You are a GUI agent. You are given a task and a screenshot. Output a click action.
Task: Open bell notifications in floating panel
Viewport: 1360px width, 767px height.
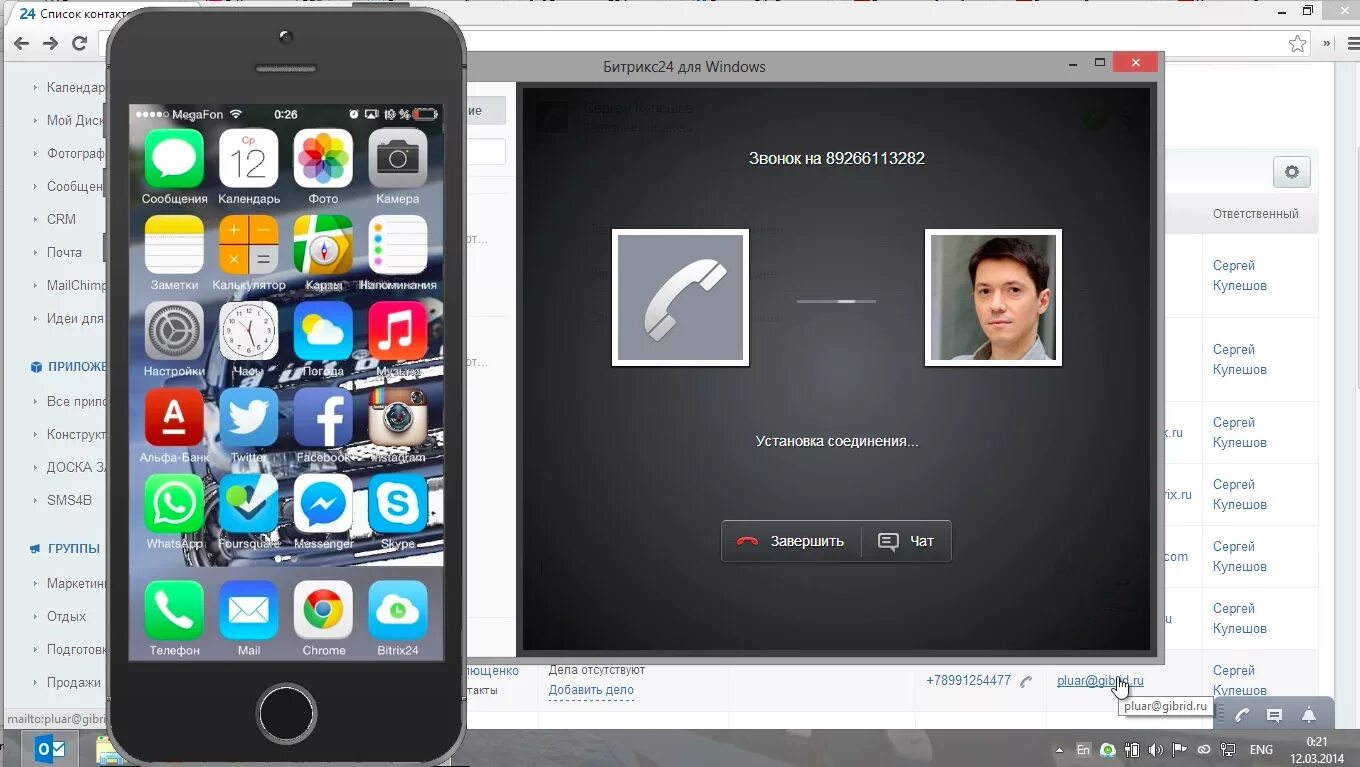coord(1308,715)
